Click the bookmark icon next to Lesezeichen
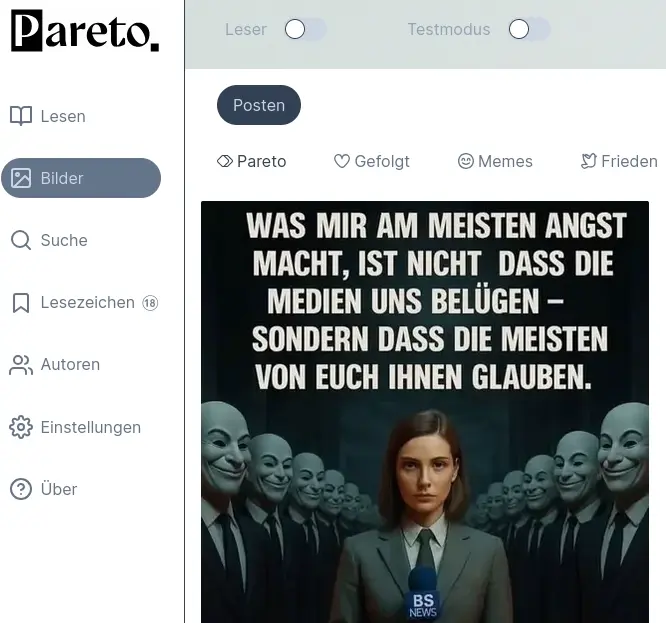 pyautogui.click(x=21, y=303)
